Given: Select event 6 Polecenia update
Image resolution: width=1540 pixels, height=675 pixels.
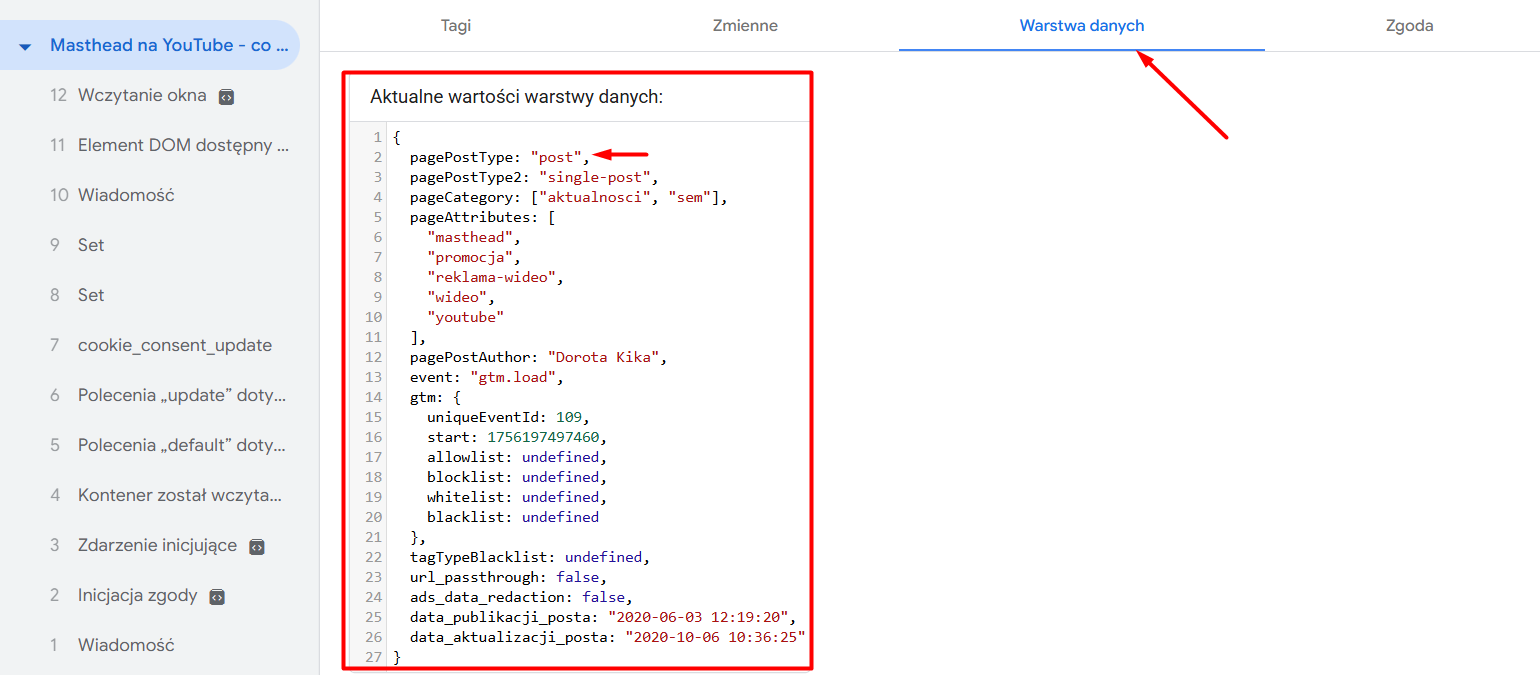Looking at the screenshot, I should tap(169, 395).
